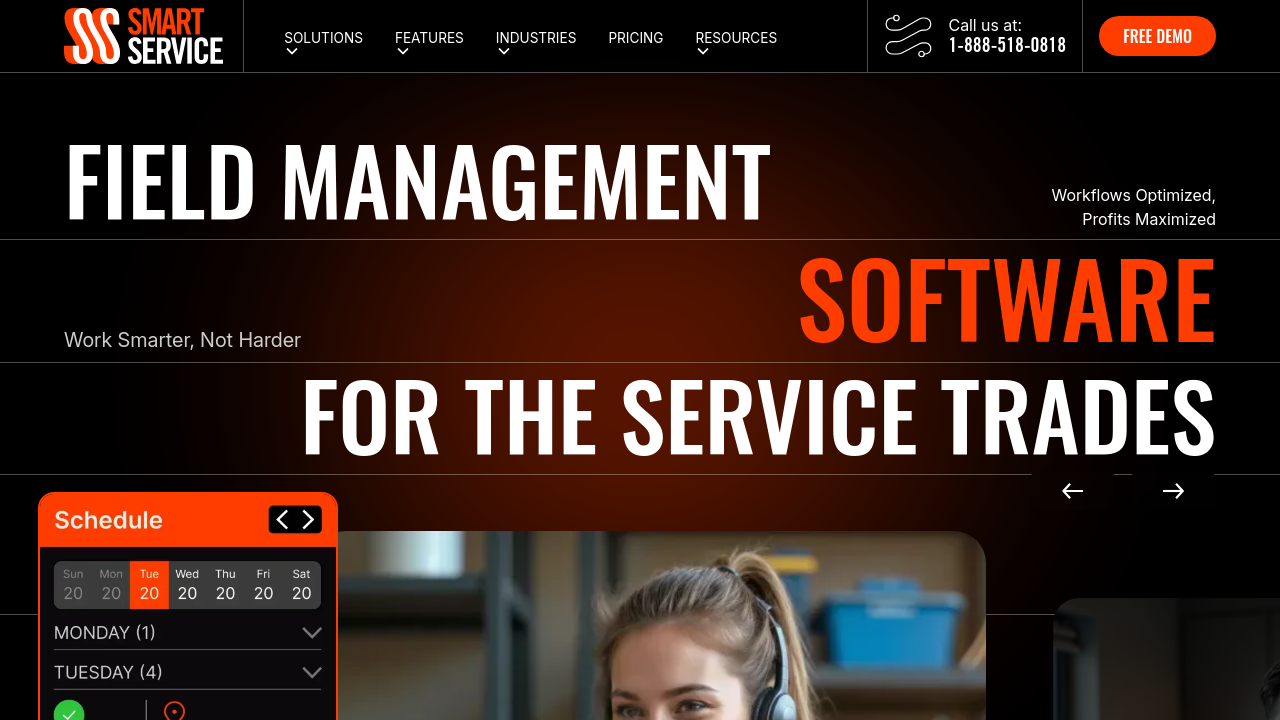Call the 1-888-518-0818 phone link
The height and width of the screenshot is (720, 1280).
(1007, 45)
